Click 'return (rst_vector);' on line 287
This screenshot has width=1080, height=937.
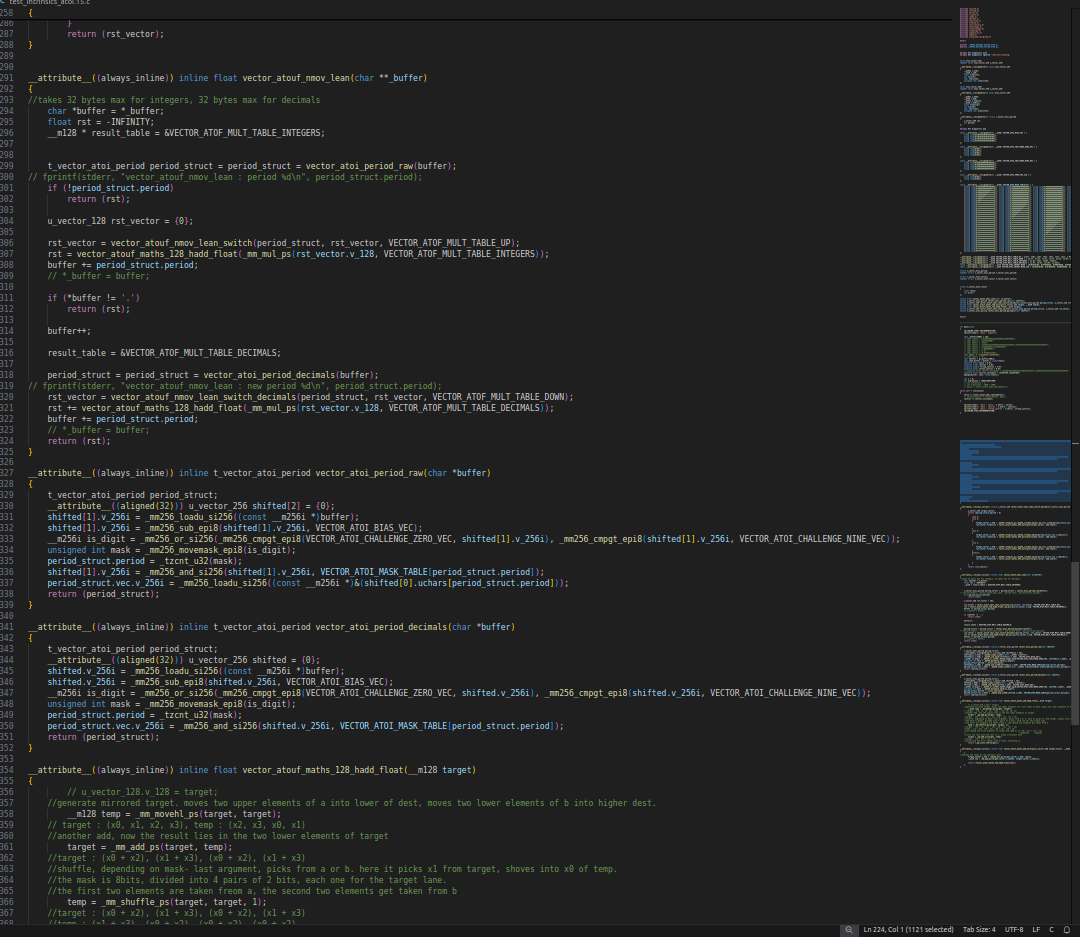(x=116, y=34)
